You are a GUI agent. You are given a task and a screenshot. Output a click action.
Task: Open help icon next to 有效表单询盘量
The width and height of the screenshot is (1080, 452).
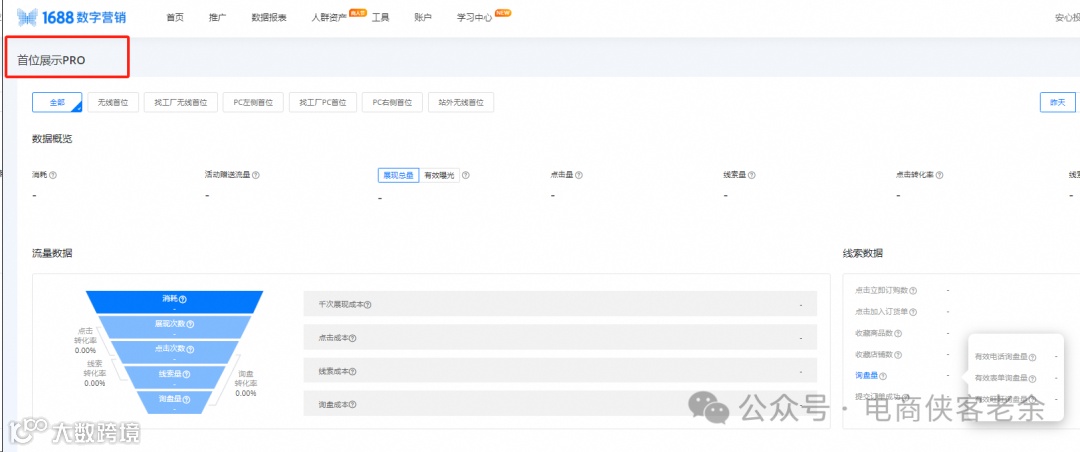[x=1032, y=378]
